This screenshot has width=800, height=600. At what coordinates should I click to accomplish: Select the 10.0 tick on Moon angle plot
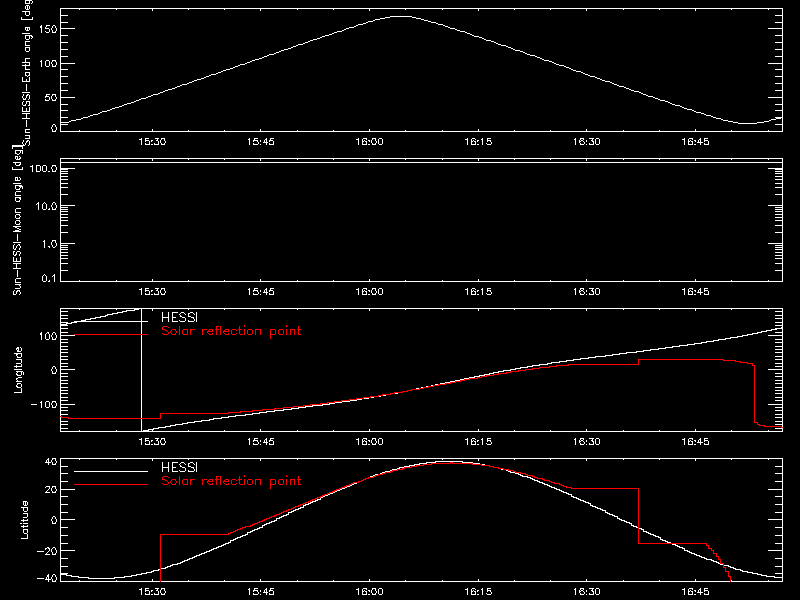pyautogui.click(x=46, y=206)
